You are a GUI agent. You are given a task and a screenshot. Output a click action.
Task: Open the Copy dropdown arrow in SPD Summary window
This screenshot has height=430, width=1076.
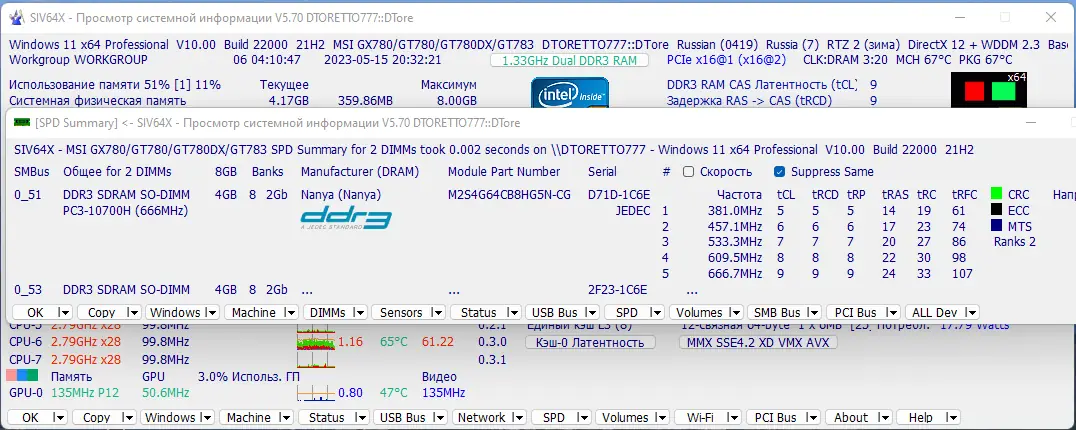pos(133,313)
